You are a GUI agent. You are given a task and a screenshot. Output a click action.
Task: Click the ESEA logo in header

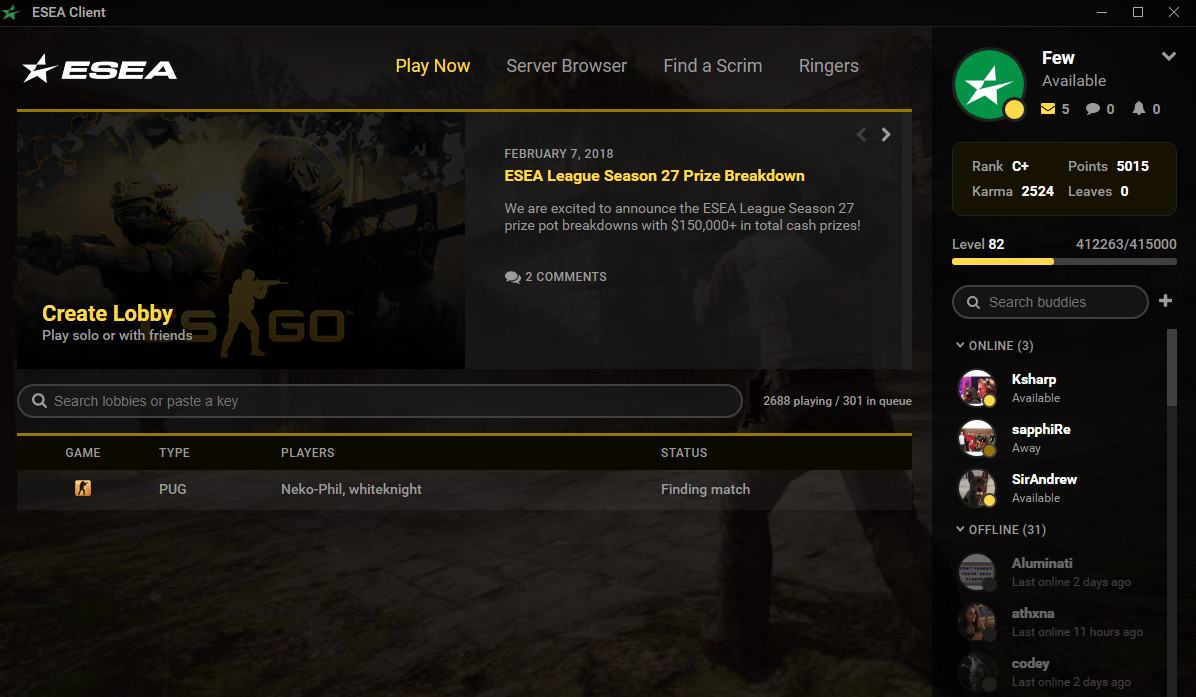[100, 69]
